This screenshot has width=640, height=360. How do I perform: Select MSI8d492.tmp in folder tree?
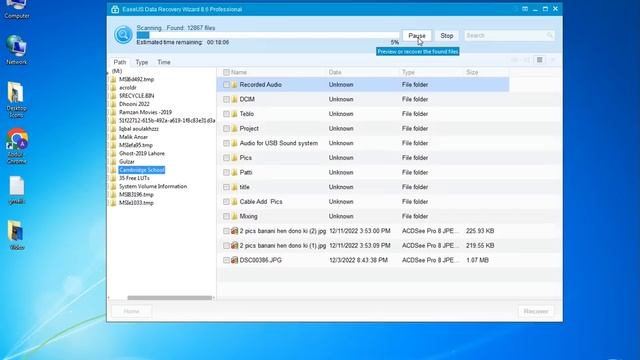(136, 79)
